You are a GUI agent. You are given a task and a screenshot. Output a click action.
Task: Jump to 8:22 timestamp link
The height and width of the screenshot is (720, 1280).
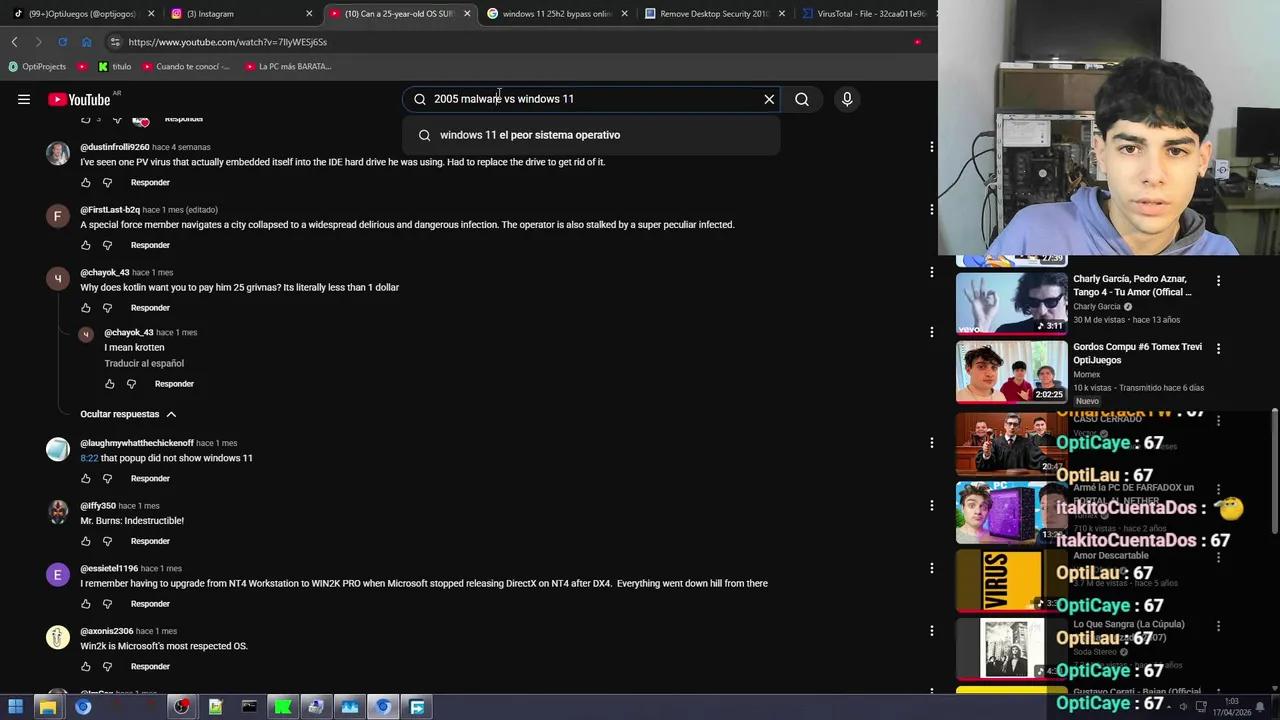[89, 458]
